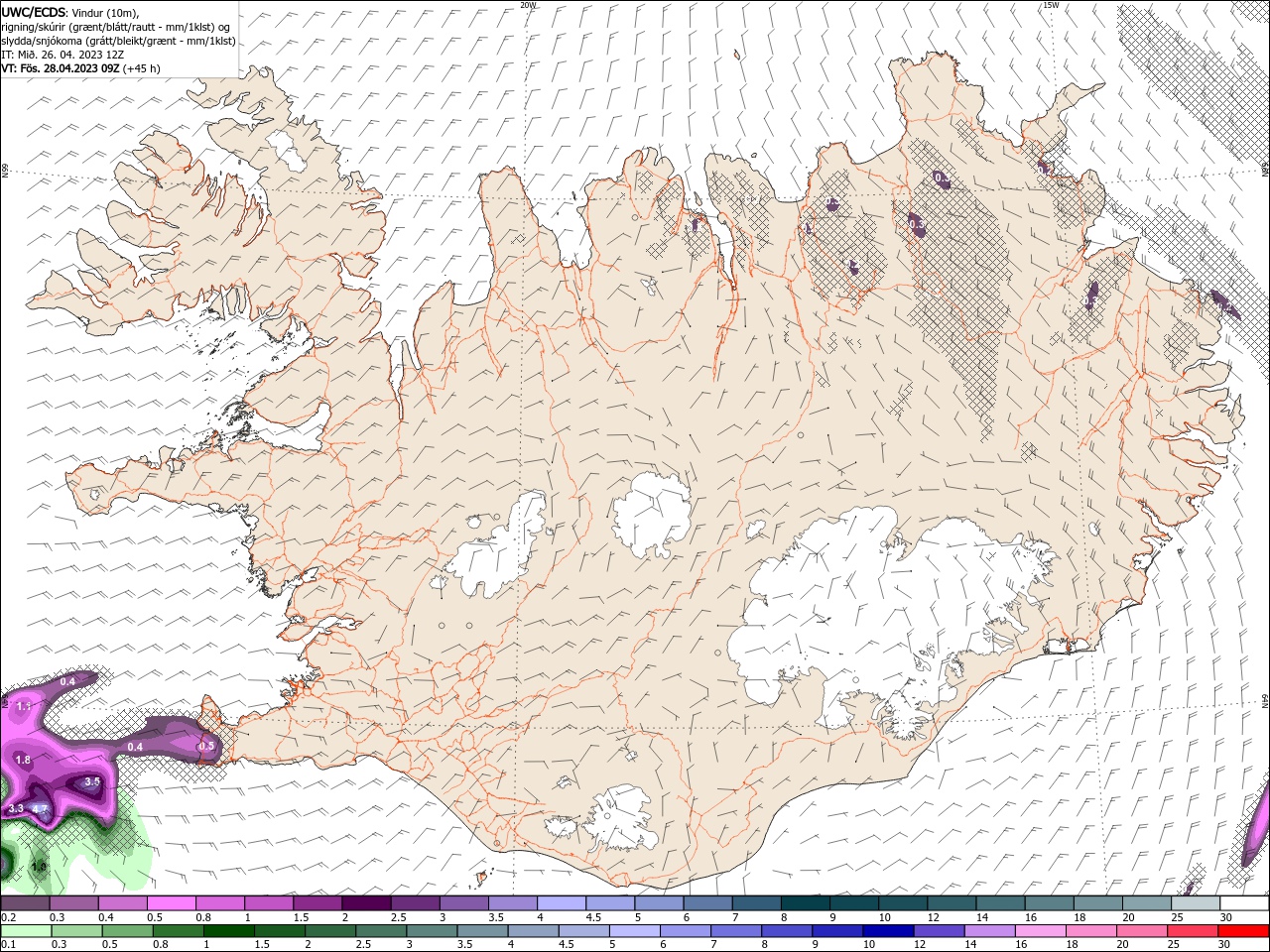Click the dark teal 8–9 swatch, top legend row
Screen dimensions: 1270x952
coord(806,903)
